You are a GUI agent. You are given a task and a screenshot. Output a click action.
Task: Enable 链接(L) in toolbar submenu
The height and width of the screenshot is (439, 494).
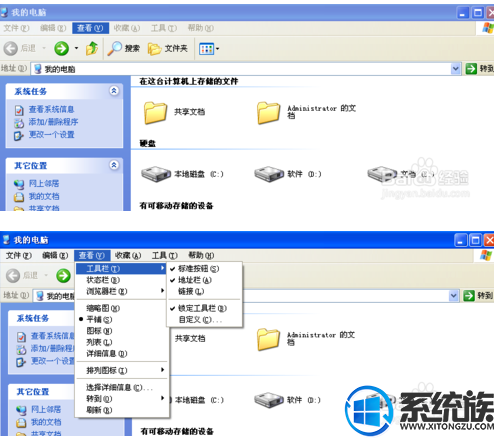tap(204, 291)
